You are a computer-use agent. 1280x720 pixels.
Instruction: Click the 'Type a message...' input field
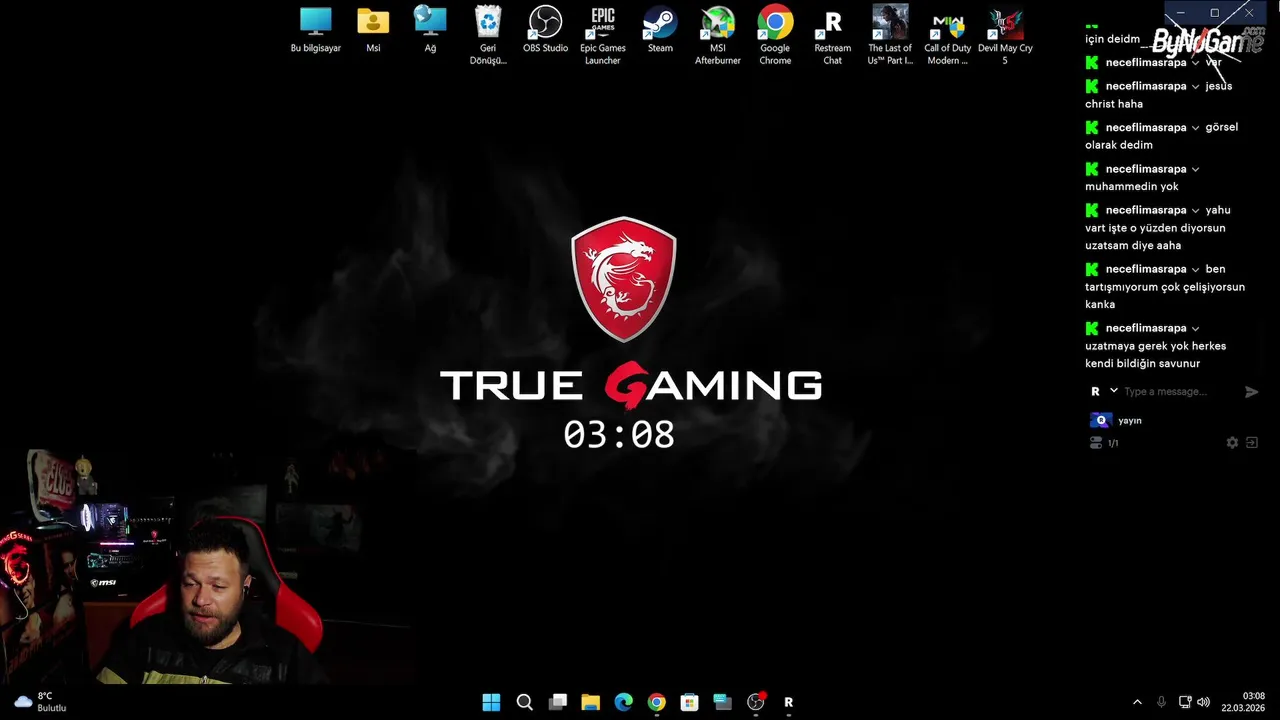[1180, 392]
